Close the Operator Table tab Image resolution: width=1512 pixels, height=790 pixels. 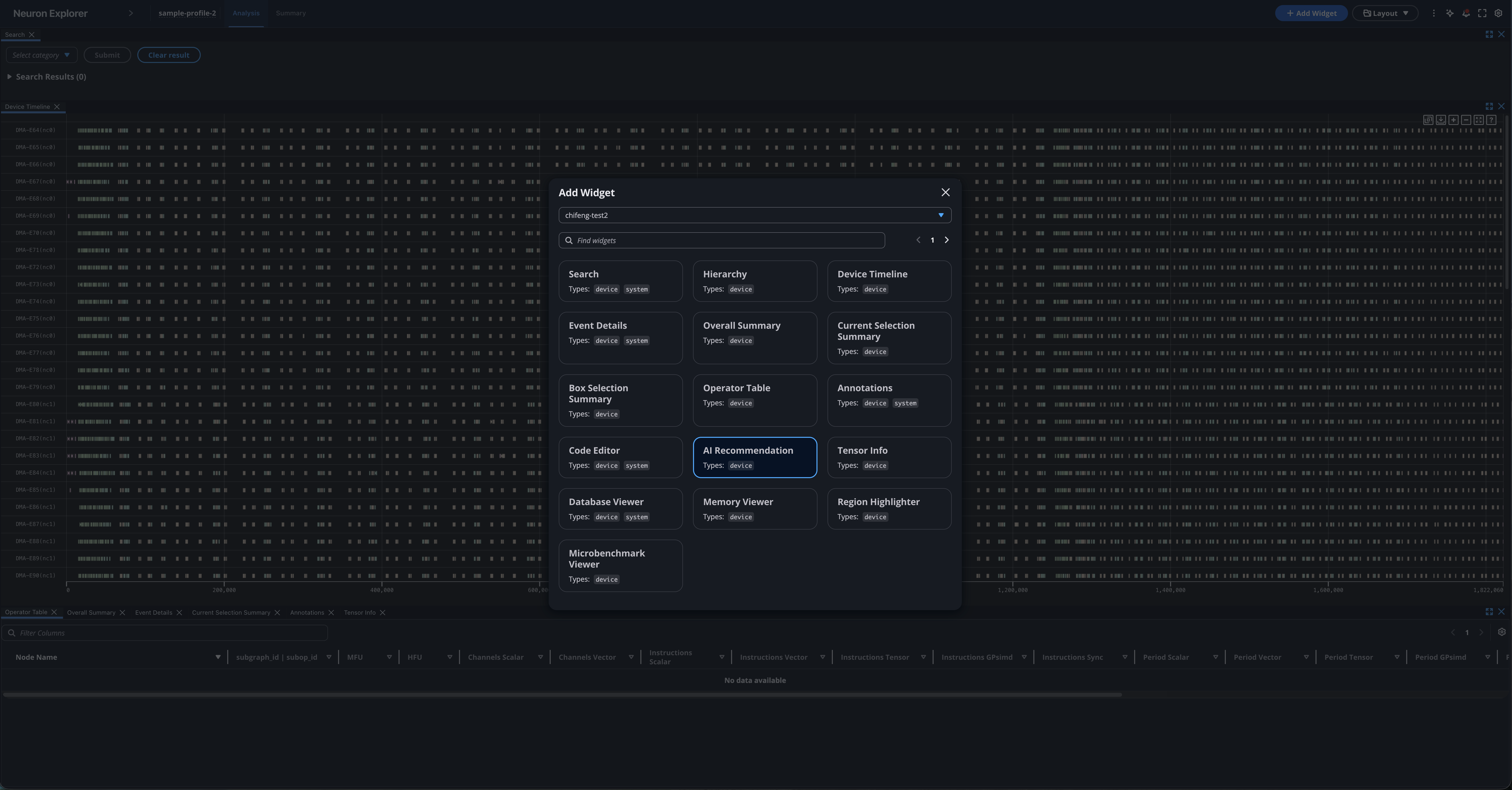[54, 612]
